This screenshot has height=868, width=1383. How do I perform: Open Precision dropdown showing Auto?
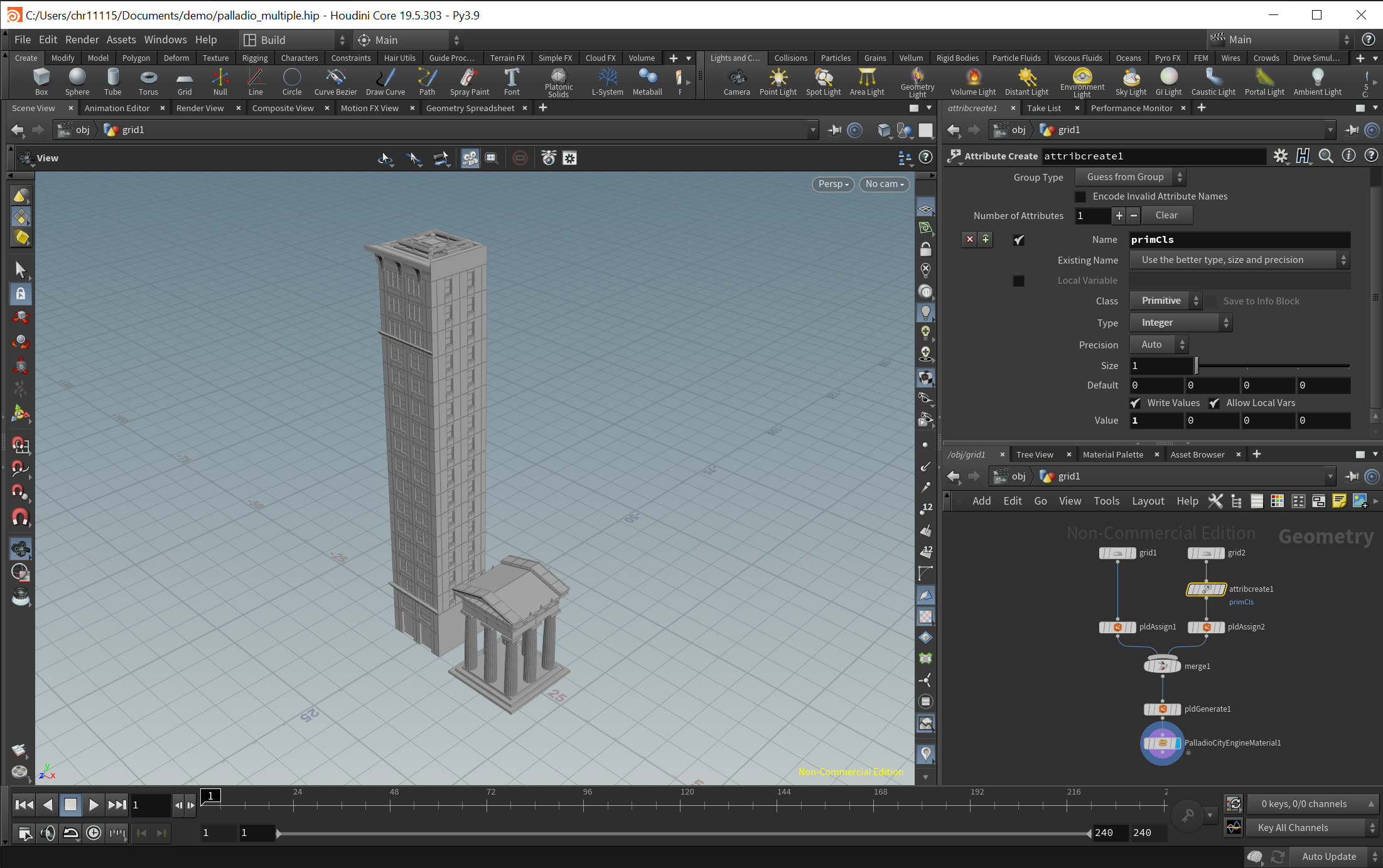[x=1159, y=345]
